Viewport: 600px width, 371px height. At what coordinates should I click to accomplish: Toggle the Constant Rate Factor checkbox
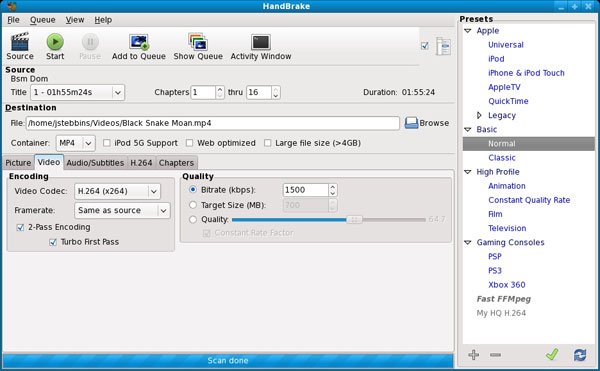(x=206, y=233)
